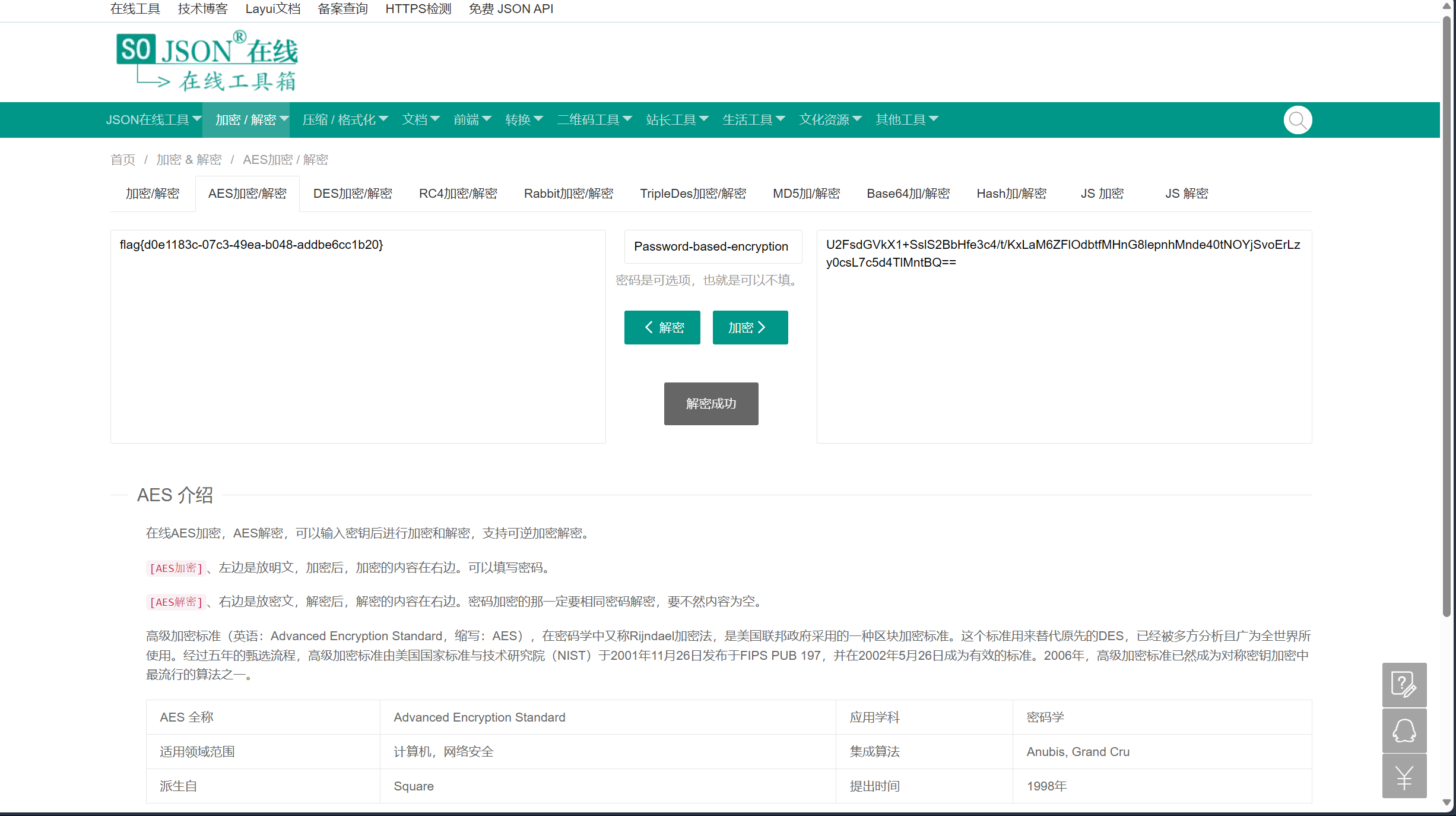
Task: Click the page vertical scrollbar thumb
Action: click(1447, 315)
